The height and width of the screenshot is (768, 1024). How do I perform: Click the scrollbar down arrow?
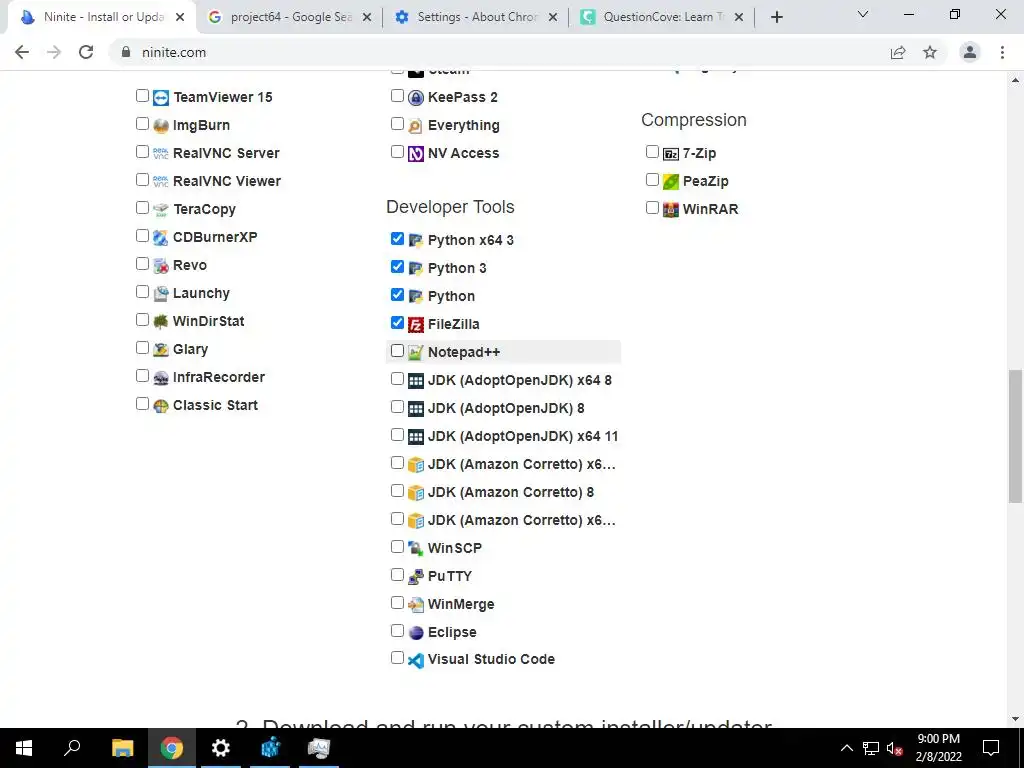pos(1015,719)
